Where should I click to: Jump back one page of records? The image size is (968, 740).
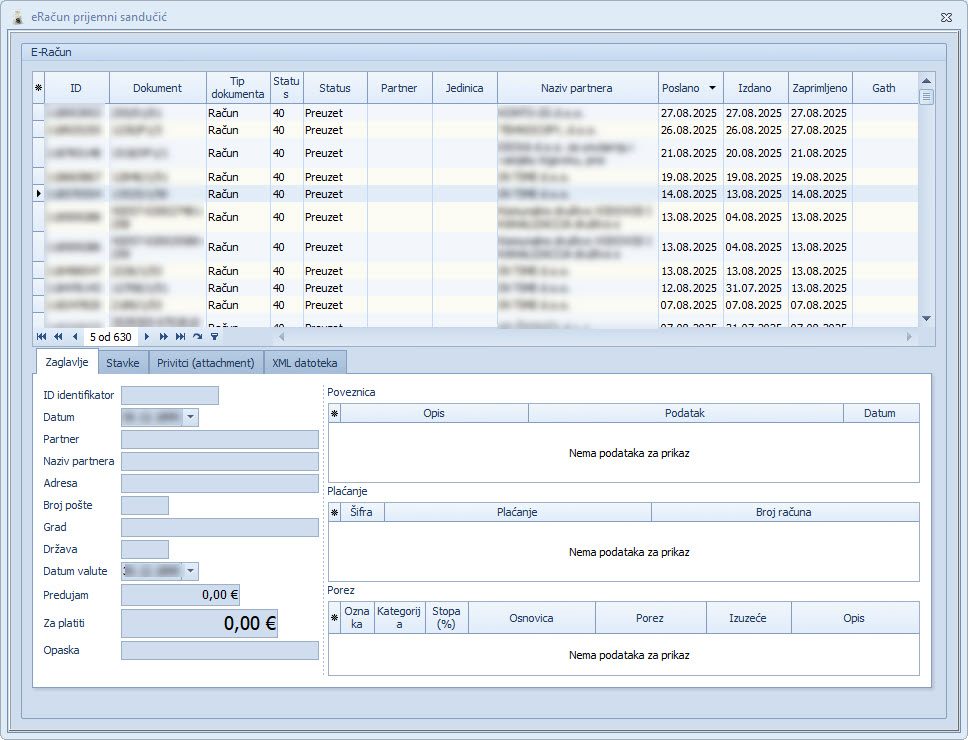(58, 337)
